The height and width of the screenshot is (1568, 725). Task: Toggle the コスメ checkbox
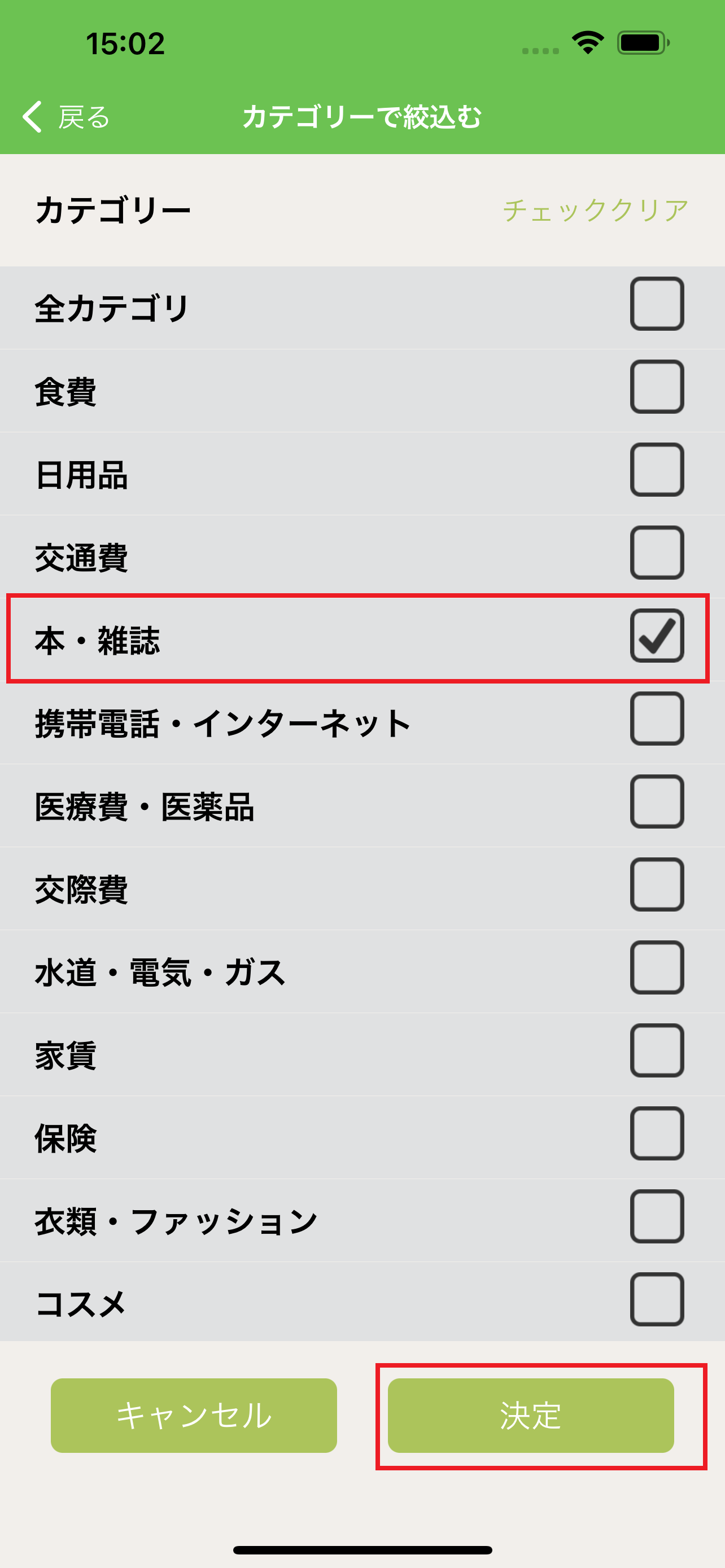[x=656, y=1299]
